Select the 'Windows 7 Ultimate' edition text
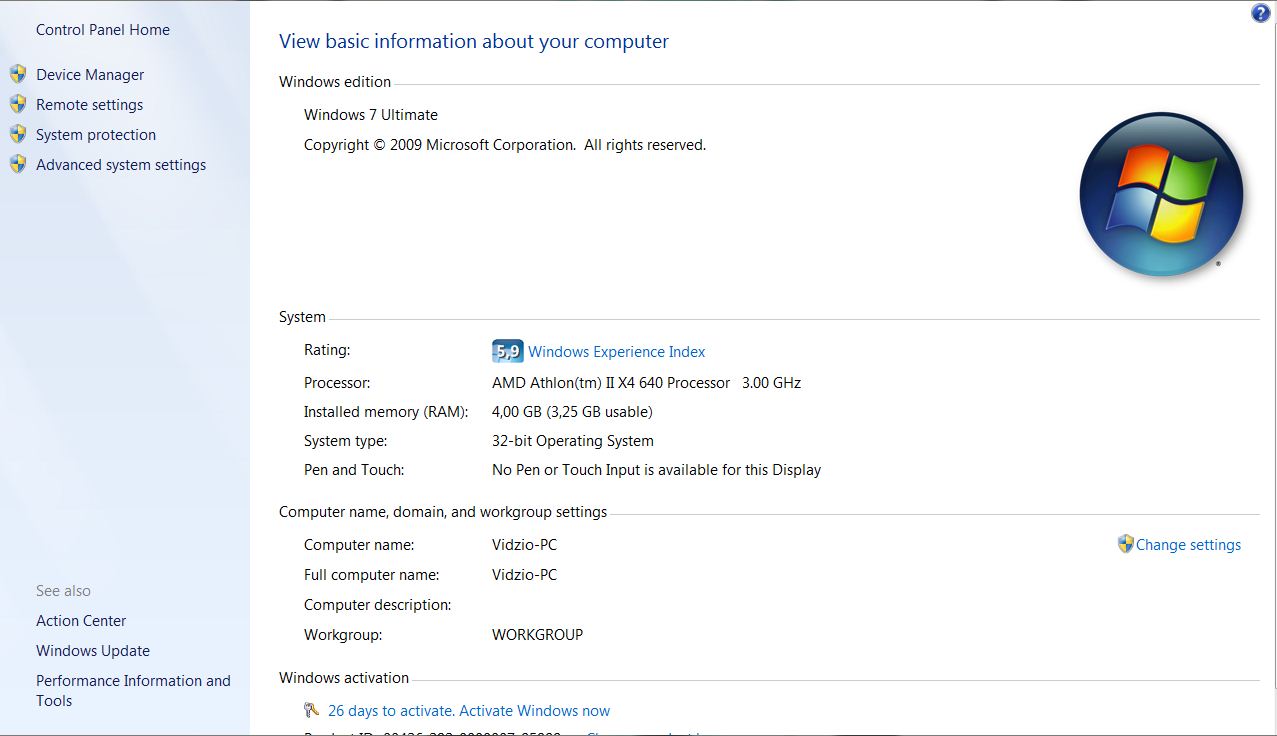The width and height of the screenshot is (1277, 736). 371,115
